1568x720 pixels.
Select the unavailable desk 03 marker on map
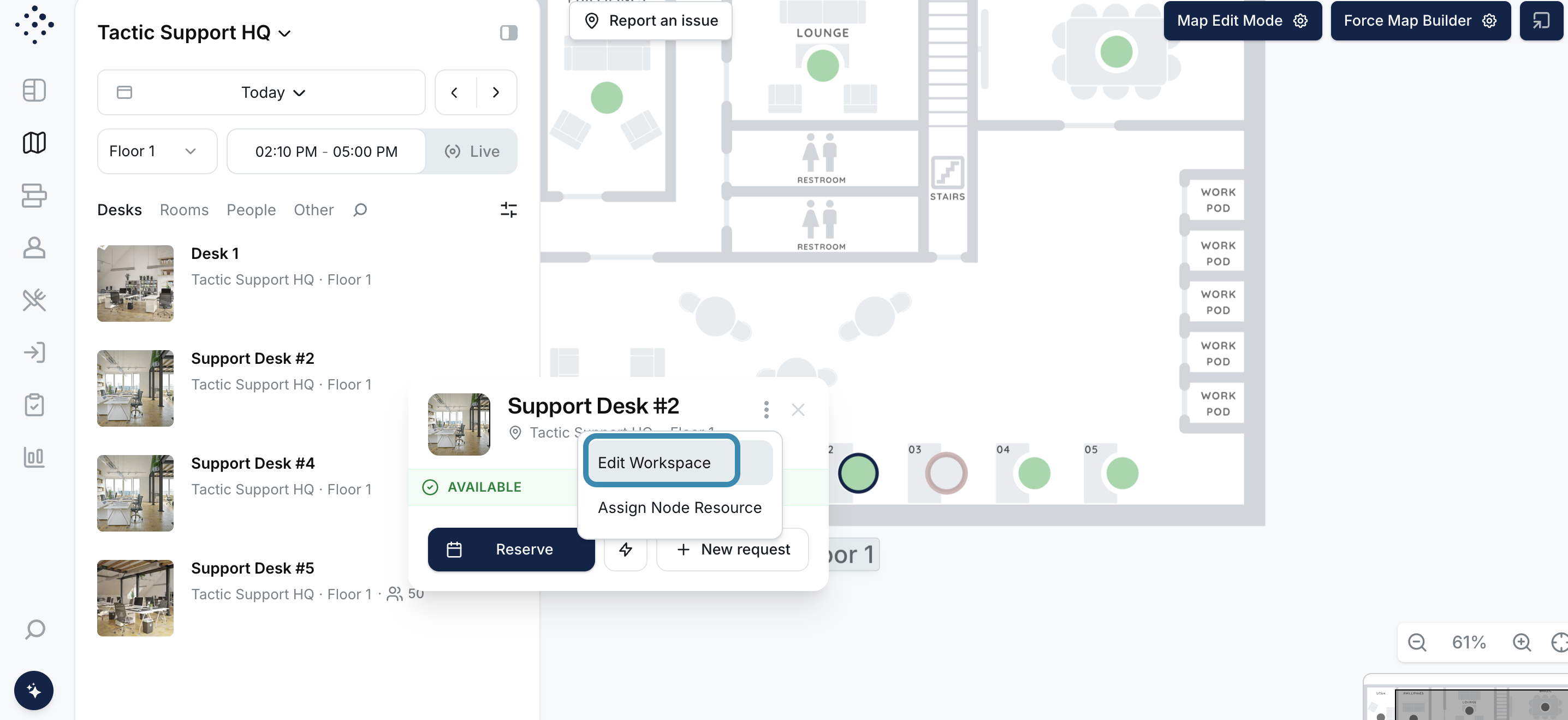pos(946,473)
